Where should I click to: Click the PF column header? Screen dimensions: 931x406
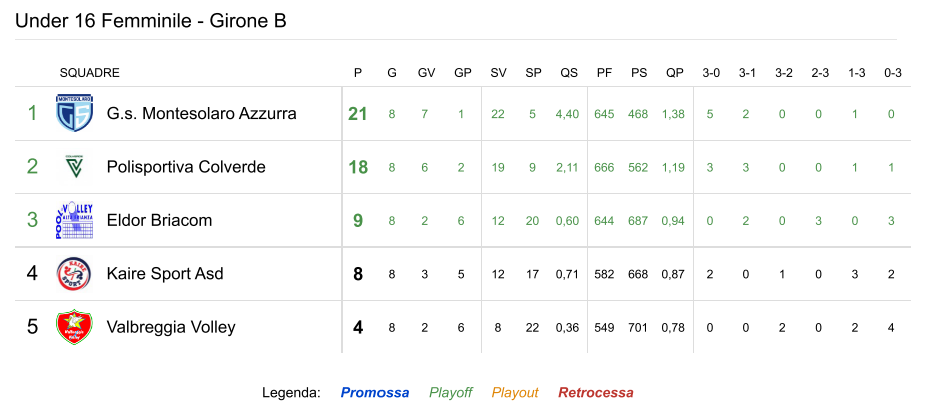coord(604,73)
